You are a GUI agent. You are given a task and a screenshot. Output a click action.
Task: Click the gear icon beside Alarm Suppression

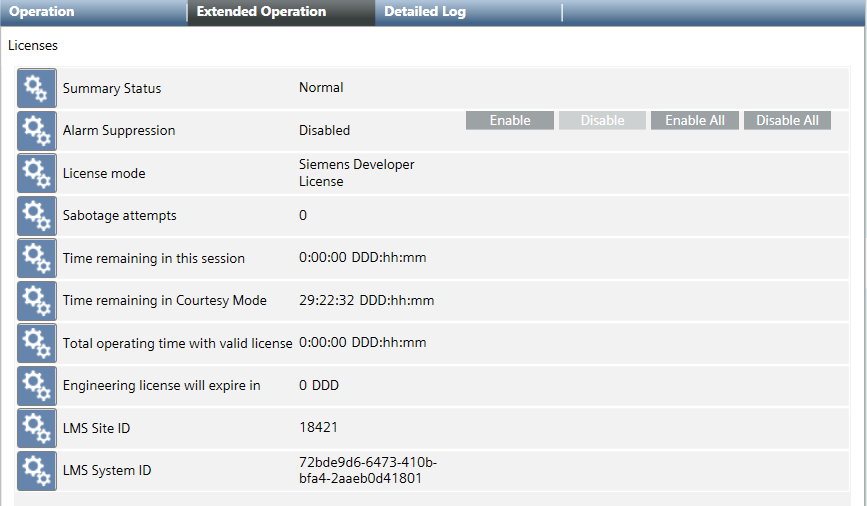click(x=37, y=131)
